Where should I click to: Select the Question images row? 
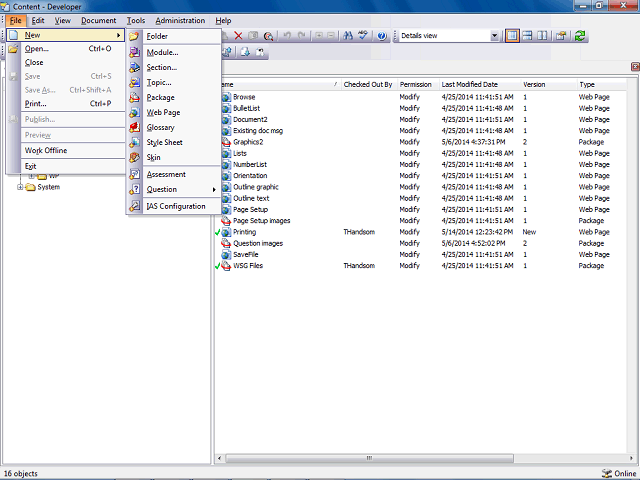[420, 243]
